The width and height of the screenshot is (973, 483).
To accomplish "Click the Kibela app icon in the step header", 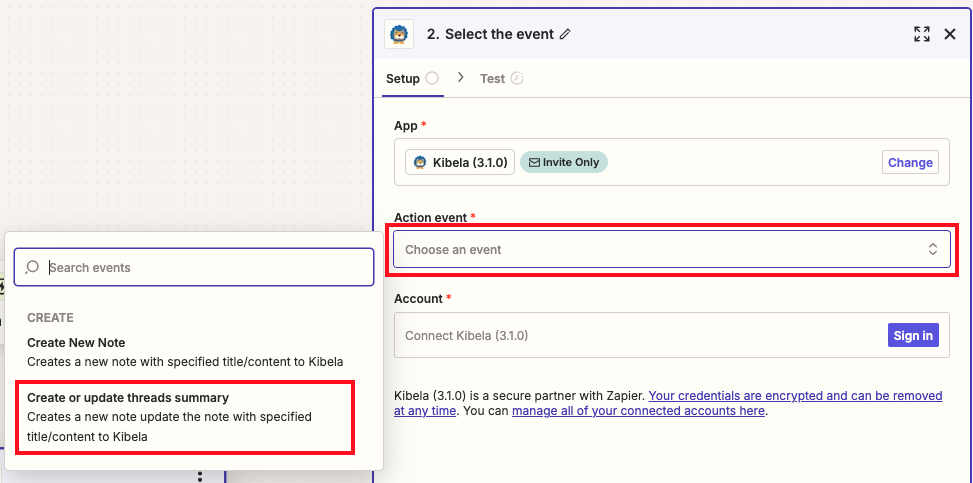I will coord(399,34).
